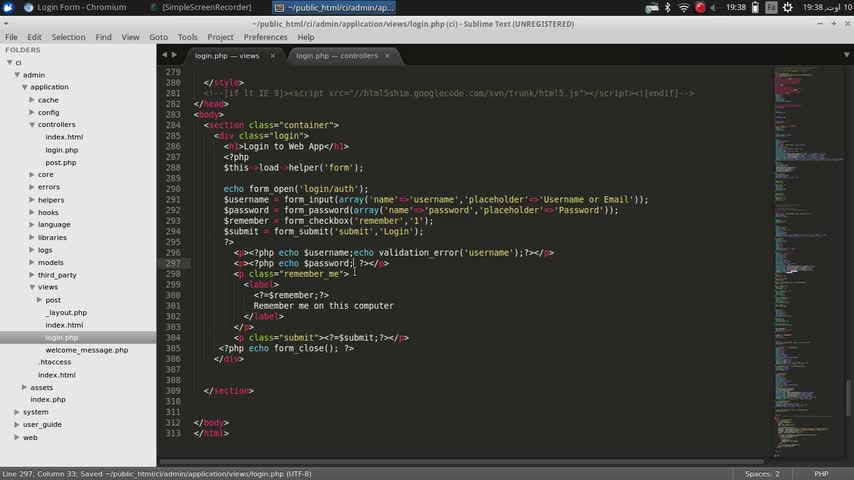Open index.php in admin folder
The image size is (854, 480).
(x=48, y=399)
